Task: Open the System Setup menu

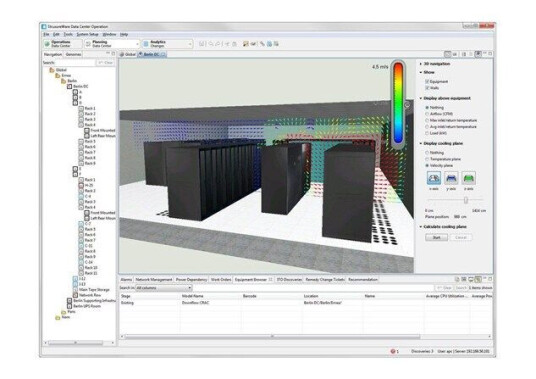Action: [87, 35]
